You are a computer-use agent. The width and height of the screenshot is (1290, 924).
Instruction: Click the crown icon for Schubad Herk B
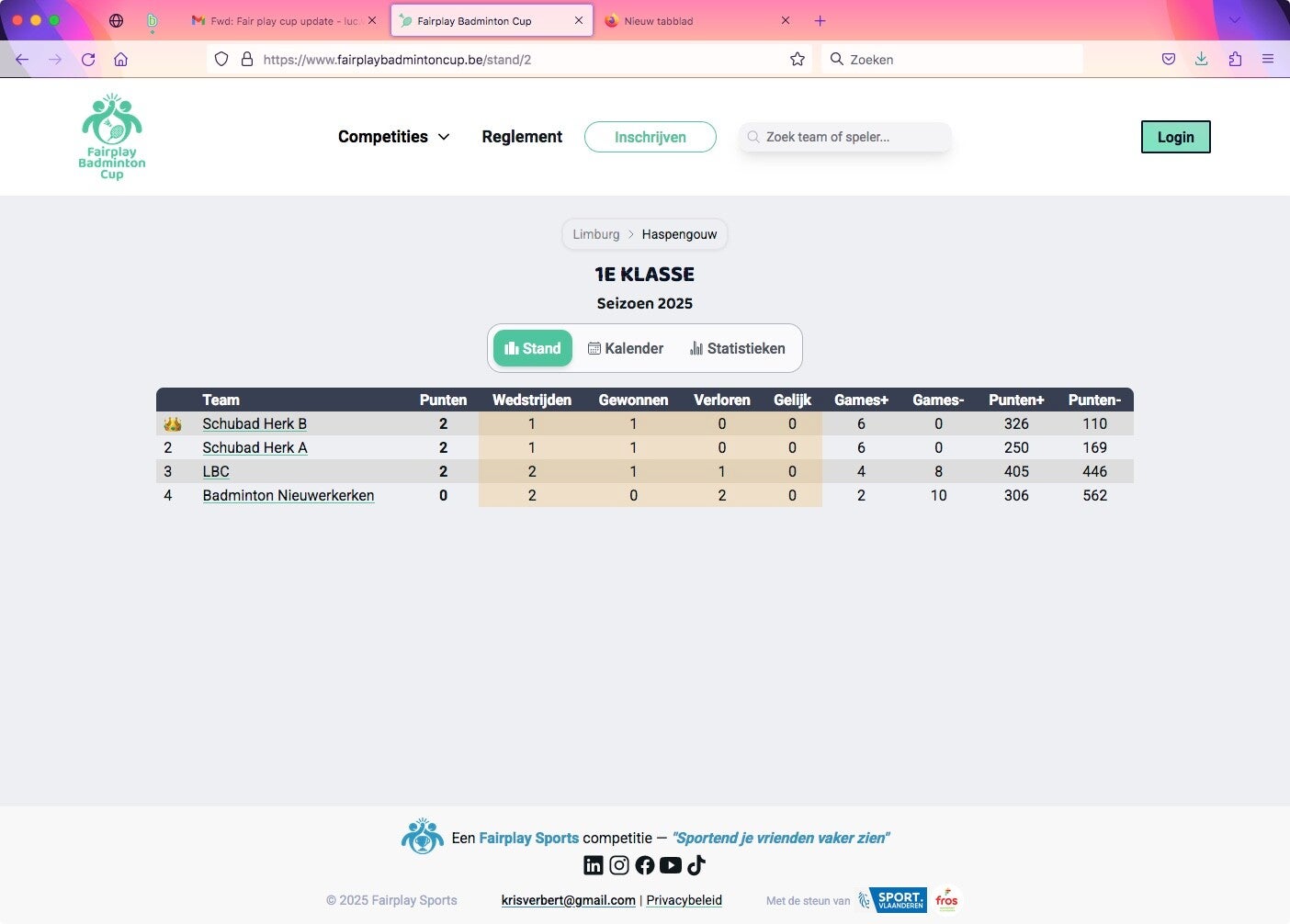coord(172,424)
